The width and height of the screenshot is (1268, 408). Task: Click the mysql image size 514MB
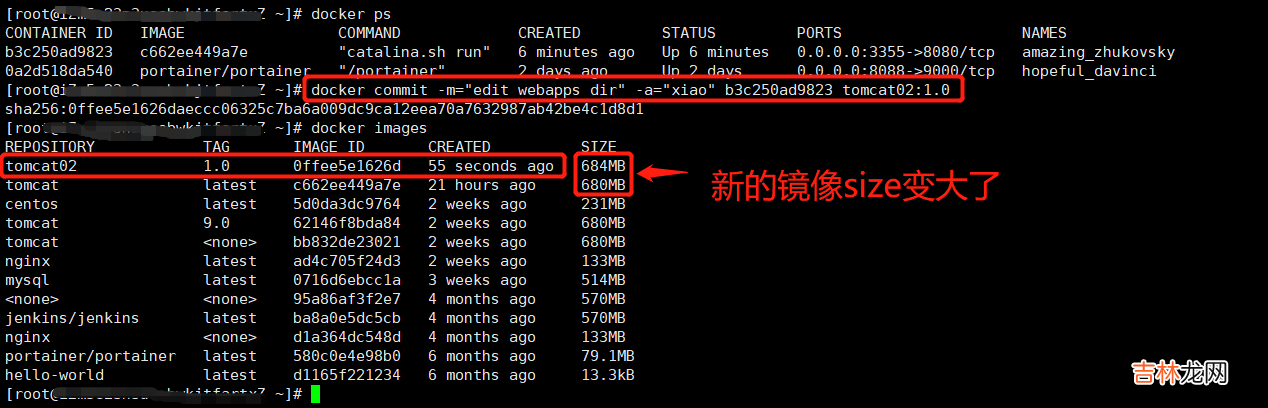point(603,280)
